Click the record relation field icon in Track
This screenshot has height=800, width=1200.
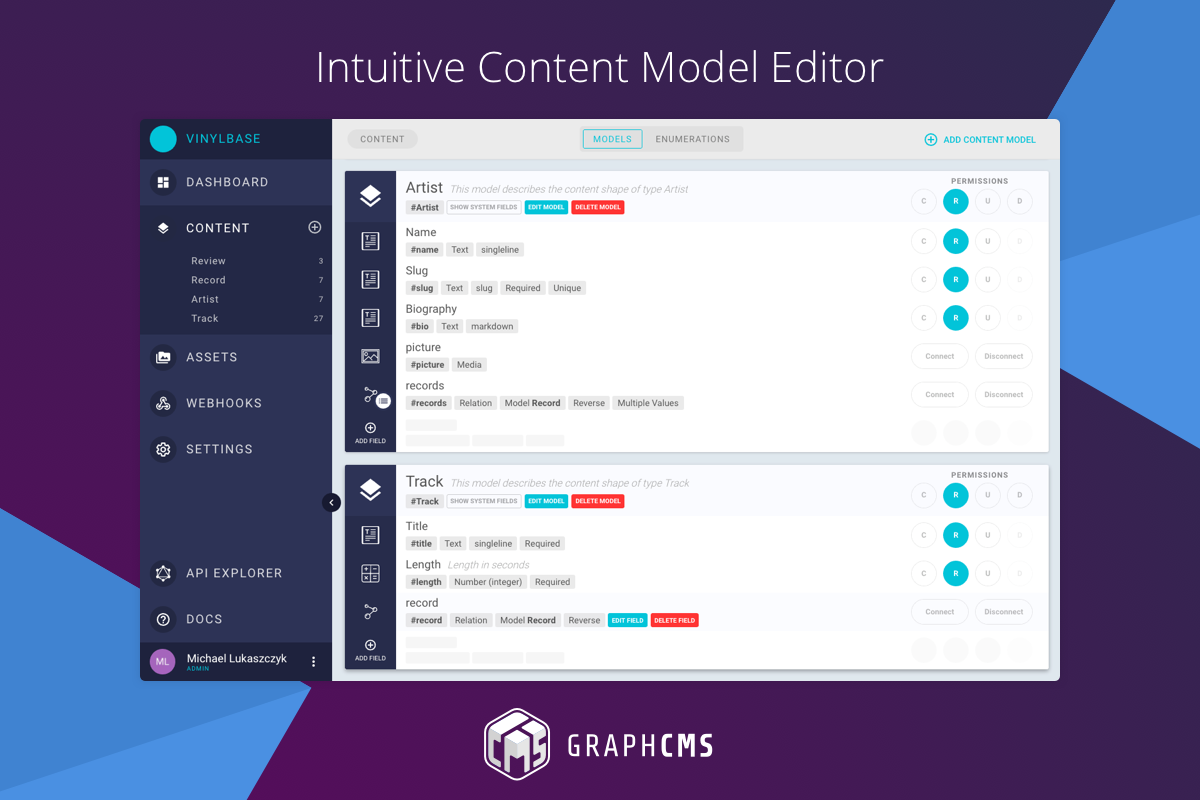370,611
